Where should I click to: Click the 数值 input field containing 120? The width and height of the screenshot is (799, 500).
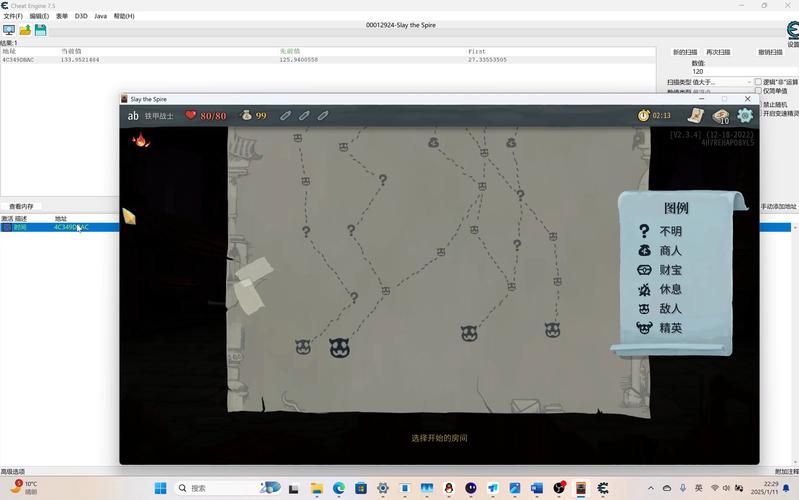point(744,71)
